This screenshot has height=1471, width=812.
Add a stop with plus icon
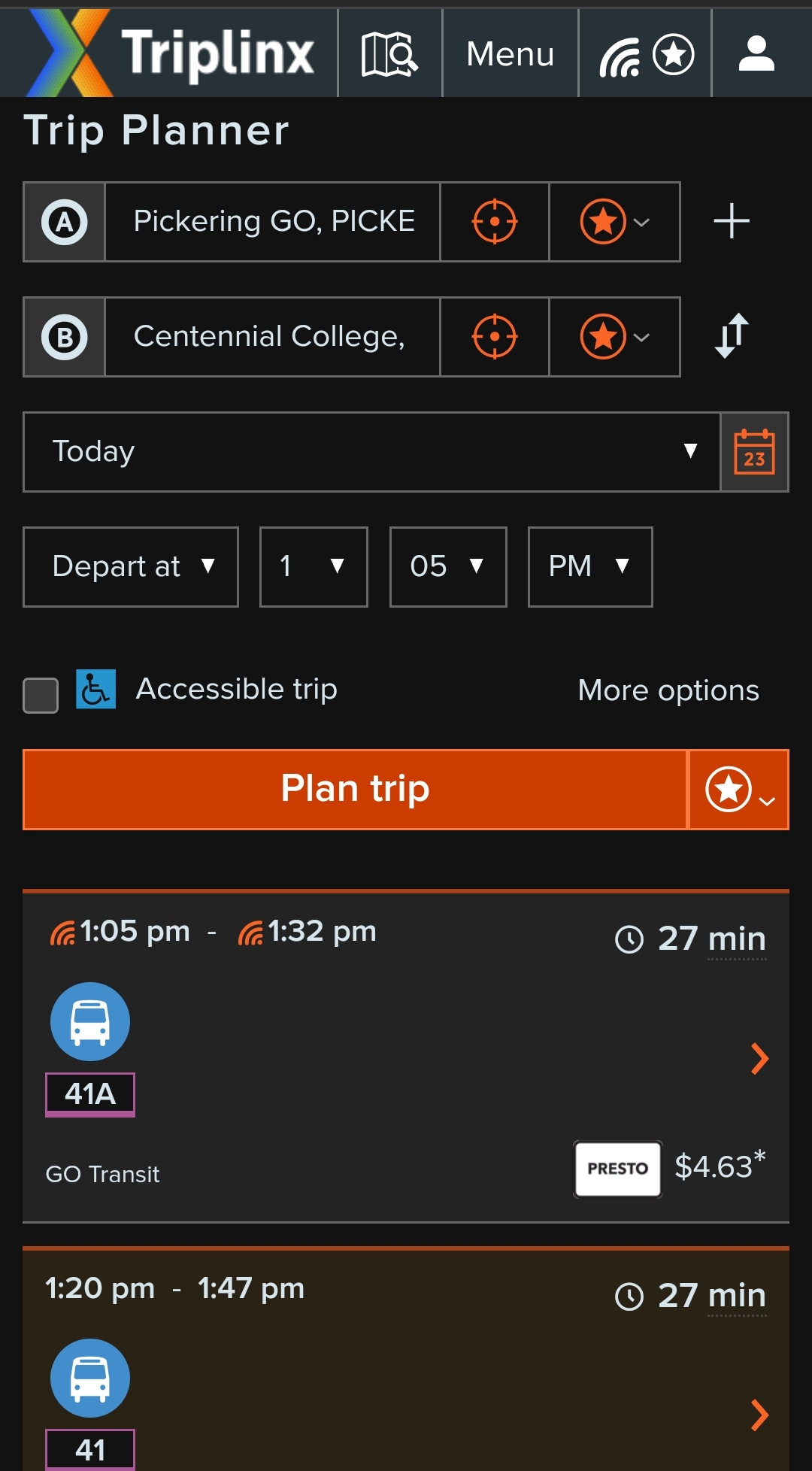731,222
